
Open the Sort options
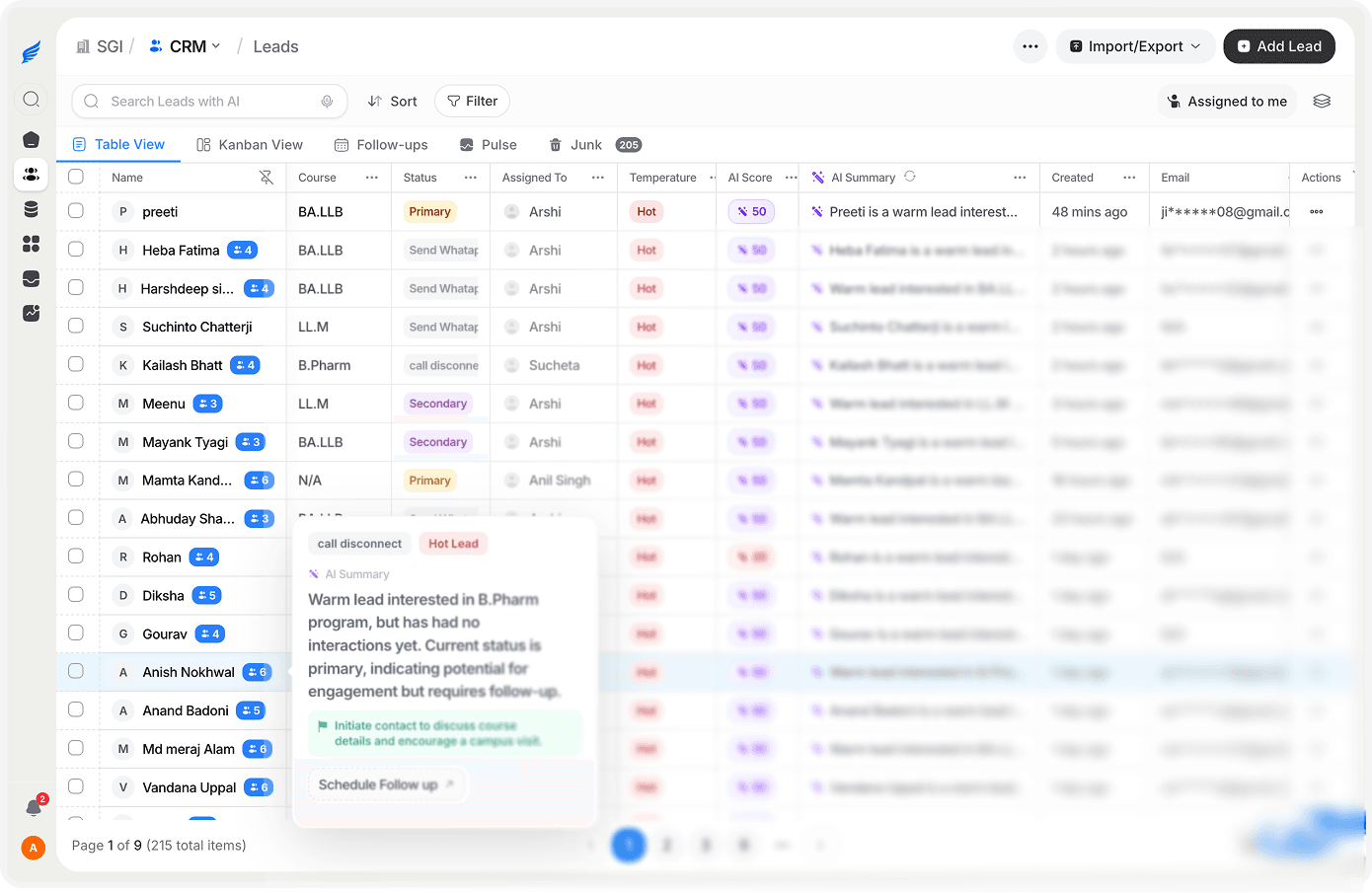(x=393, y=101)
